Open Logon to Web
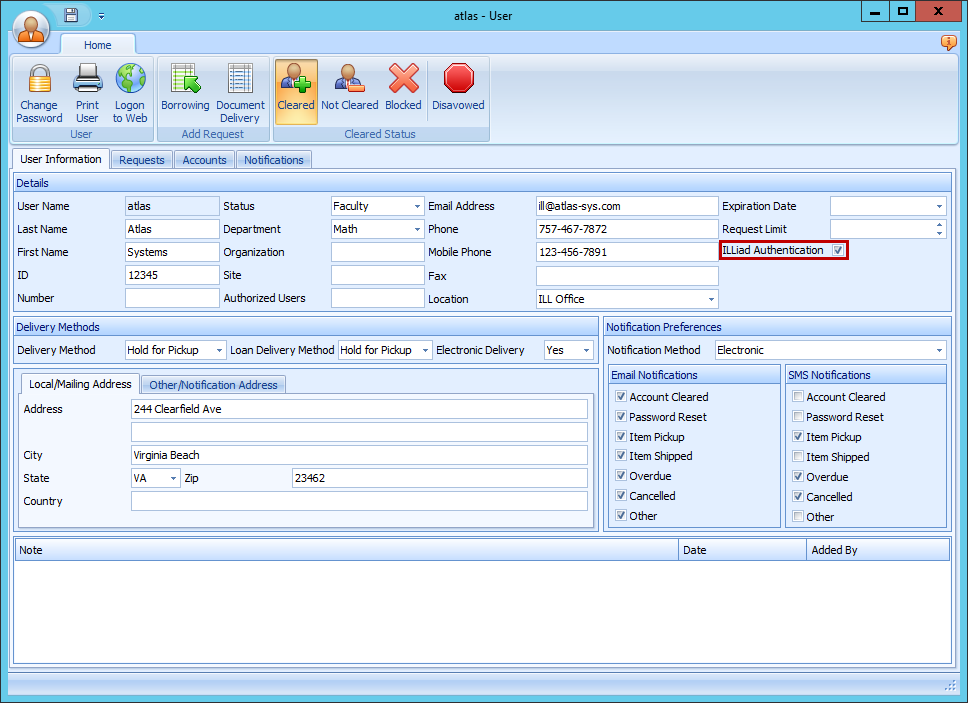The image size is (968, 703). coord(129,90)
